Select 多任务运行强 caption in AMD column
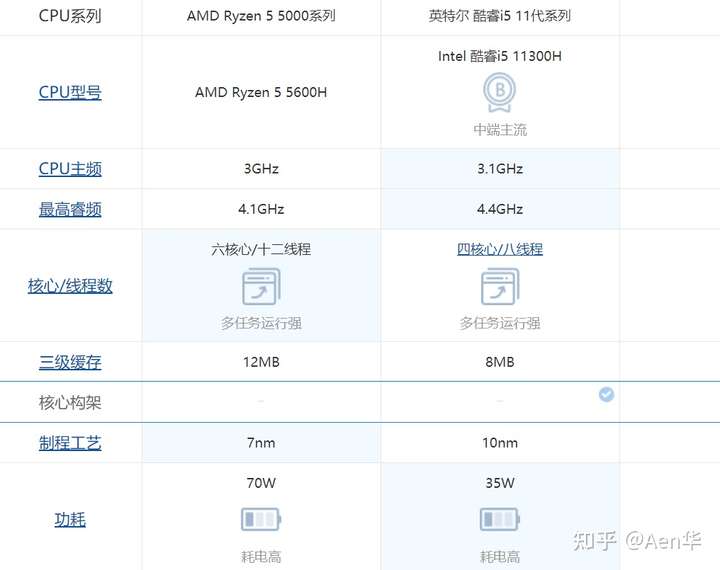The height and width of the screenshot is (570, 720). pyautogui.click(x=261, y=323)
